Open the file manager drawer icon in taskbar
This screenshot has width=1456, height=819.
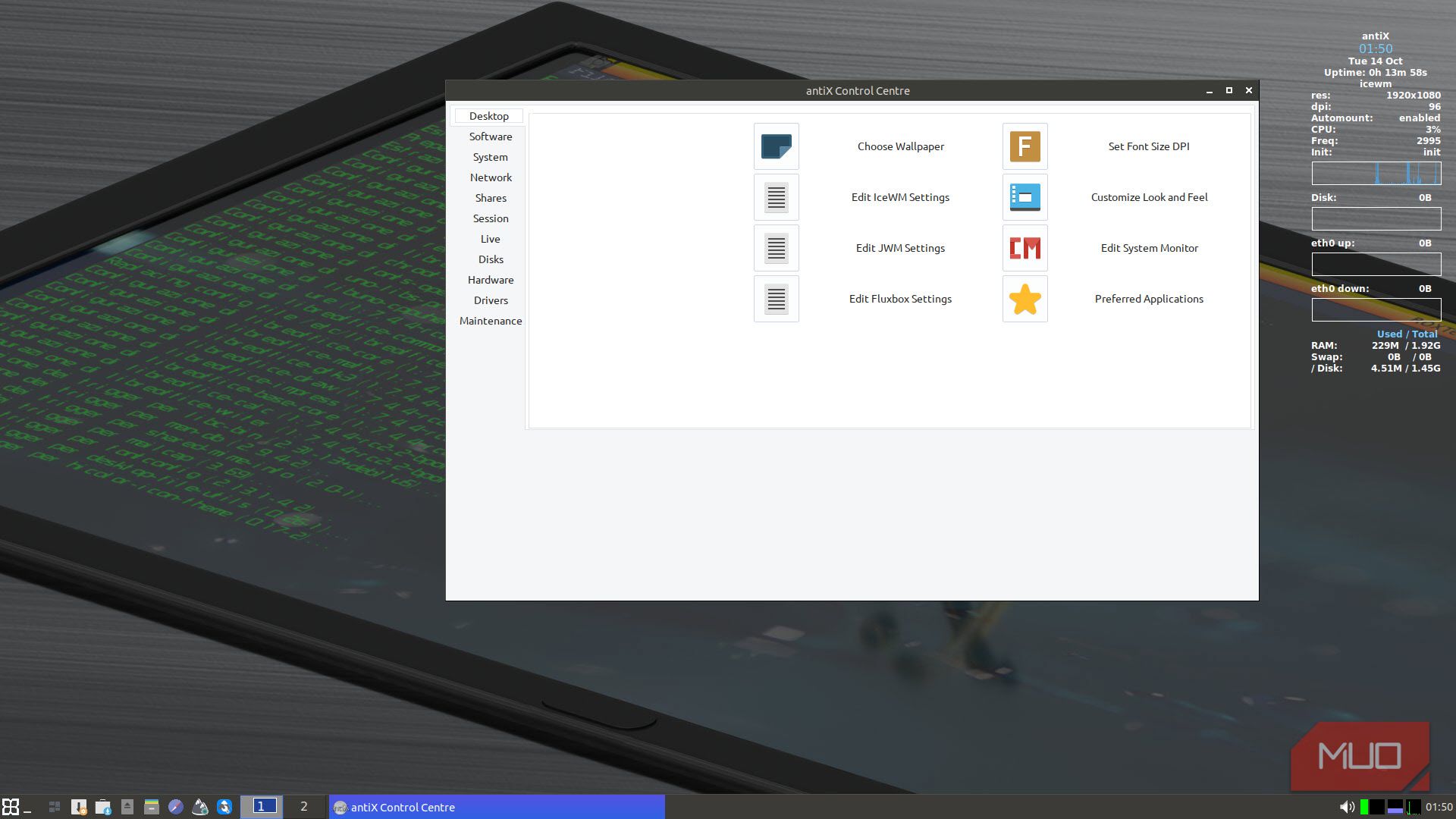click(152, 807)
